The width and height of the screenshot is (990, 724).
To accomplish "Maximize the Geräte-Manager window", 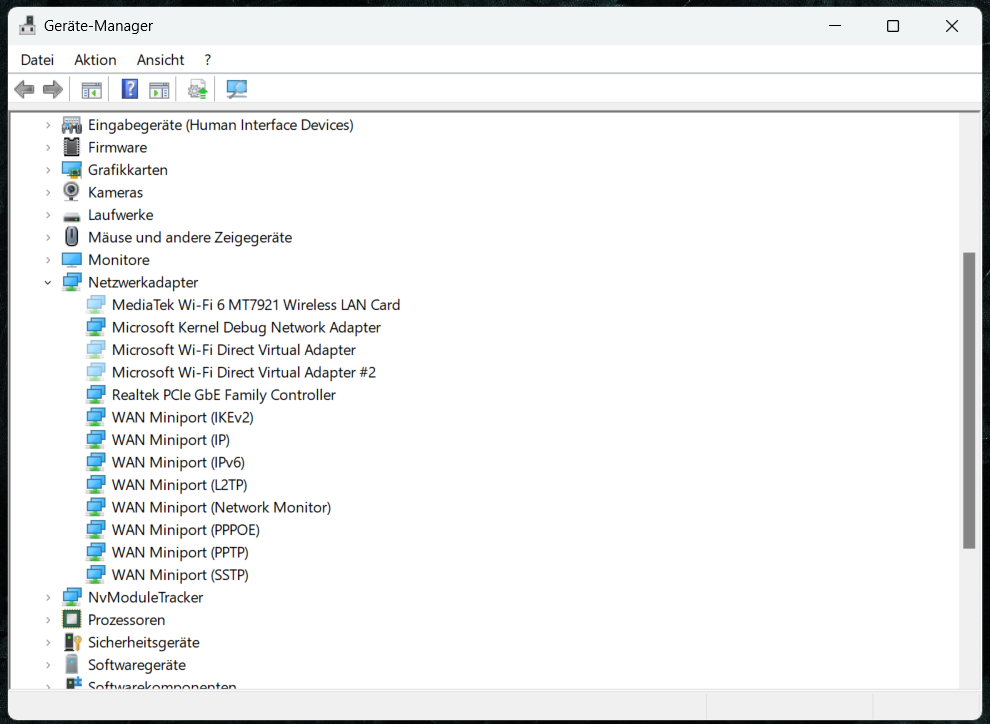I will coord(893,26).
